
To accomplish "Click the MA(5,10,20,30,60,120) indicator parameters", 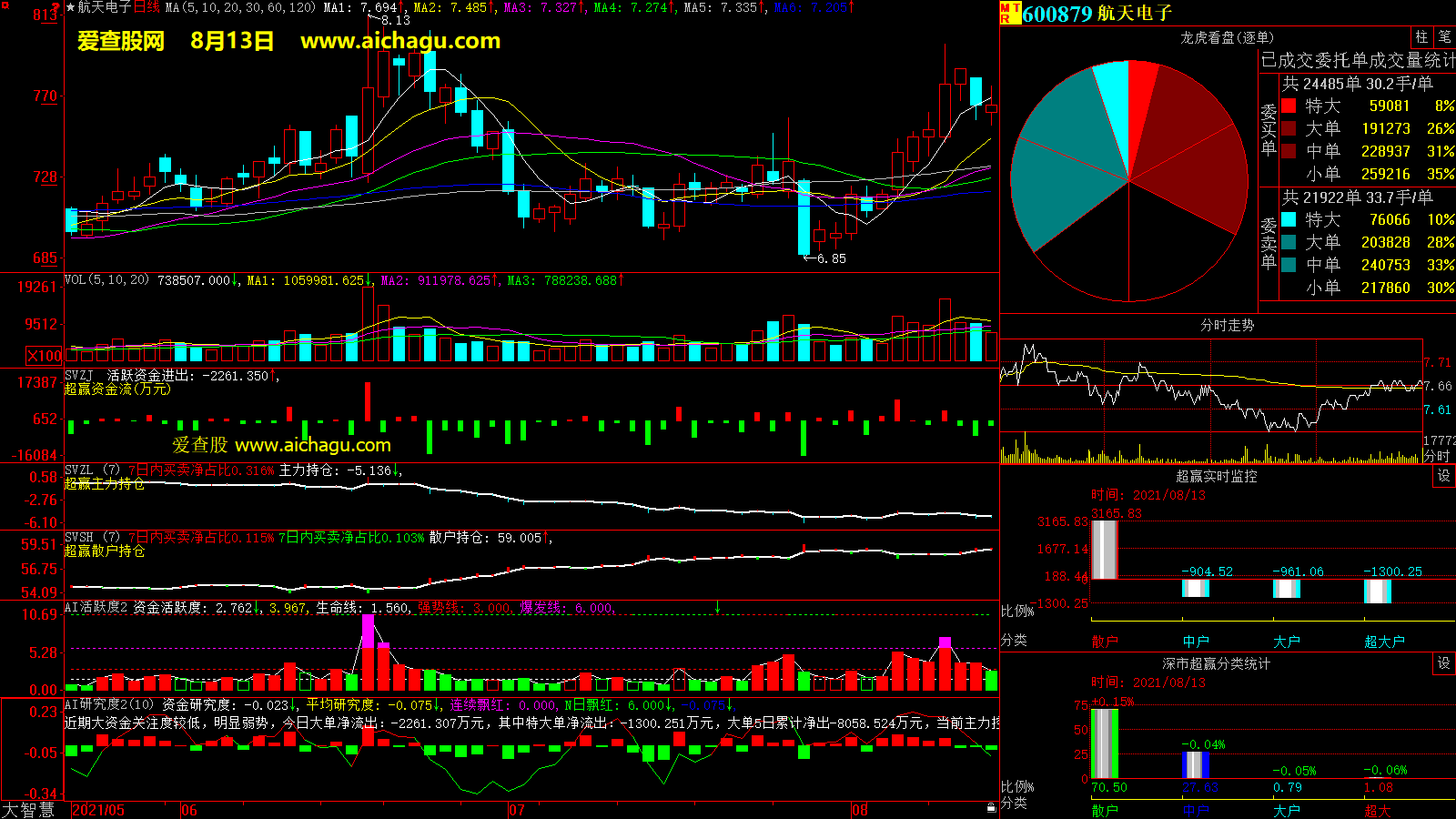I will pos(240,7).
